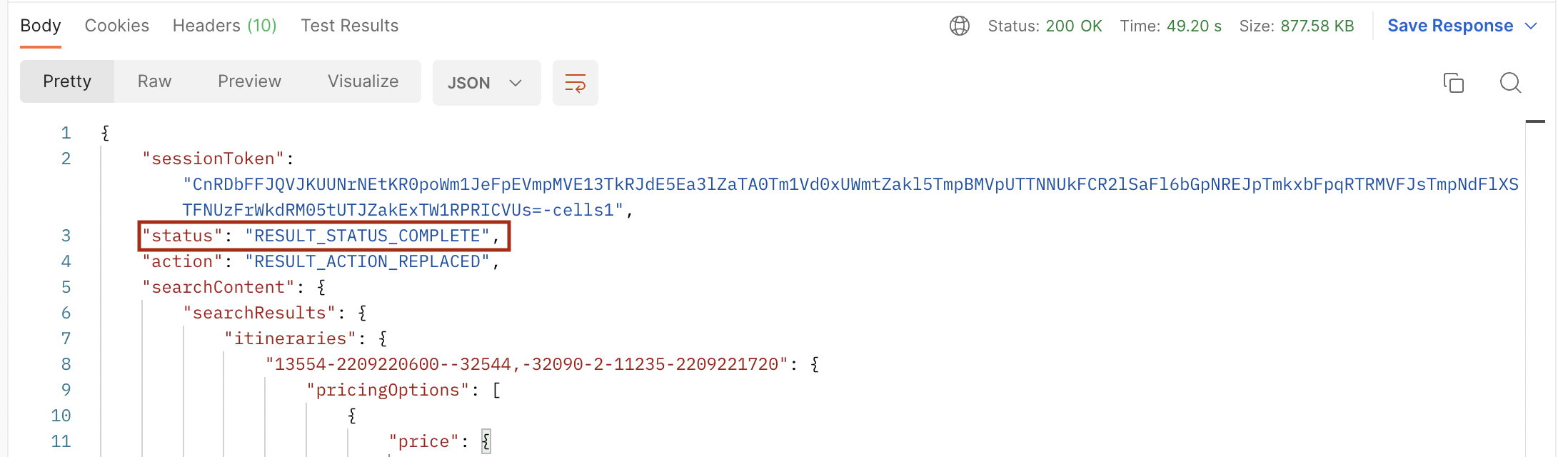Copy the response body to clipboard
Screen dimensions: 1568x457
[x=1453, y=83]
